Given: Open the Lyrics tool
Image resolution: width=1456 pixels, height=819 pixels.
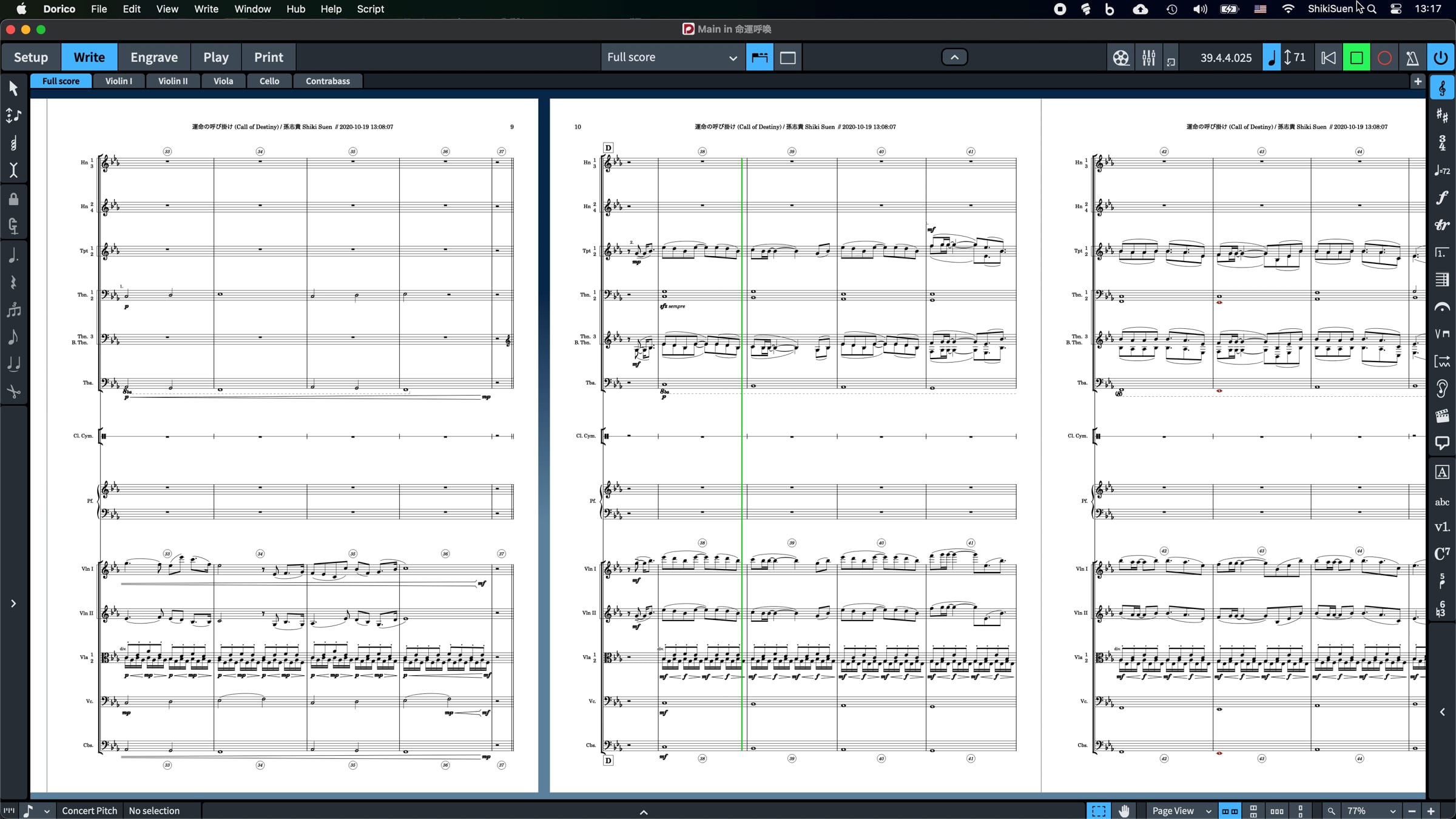Looking at the screenshot, I should [x=1442, y=527].
